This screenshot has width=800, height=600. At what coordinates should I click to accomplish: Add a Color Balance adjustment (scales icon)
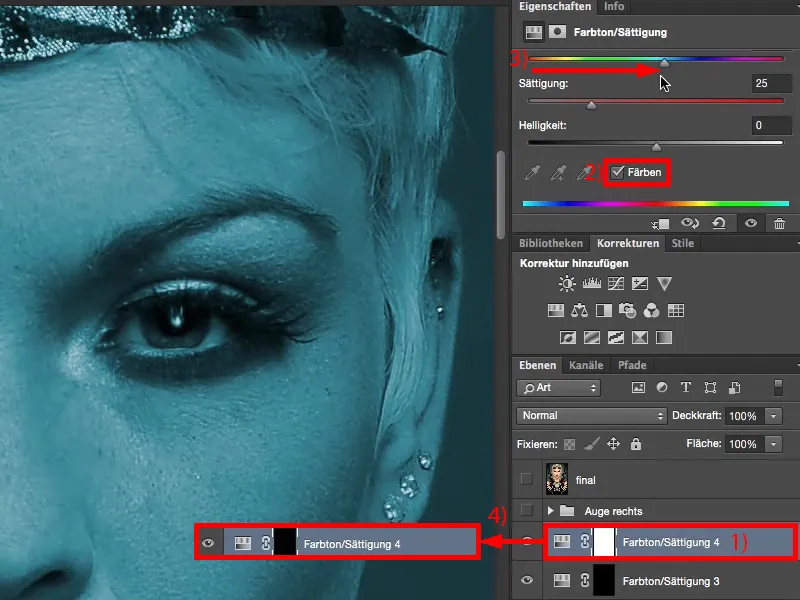pos(580,310)
